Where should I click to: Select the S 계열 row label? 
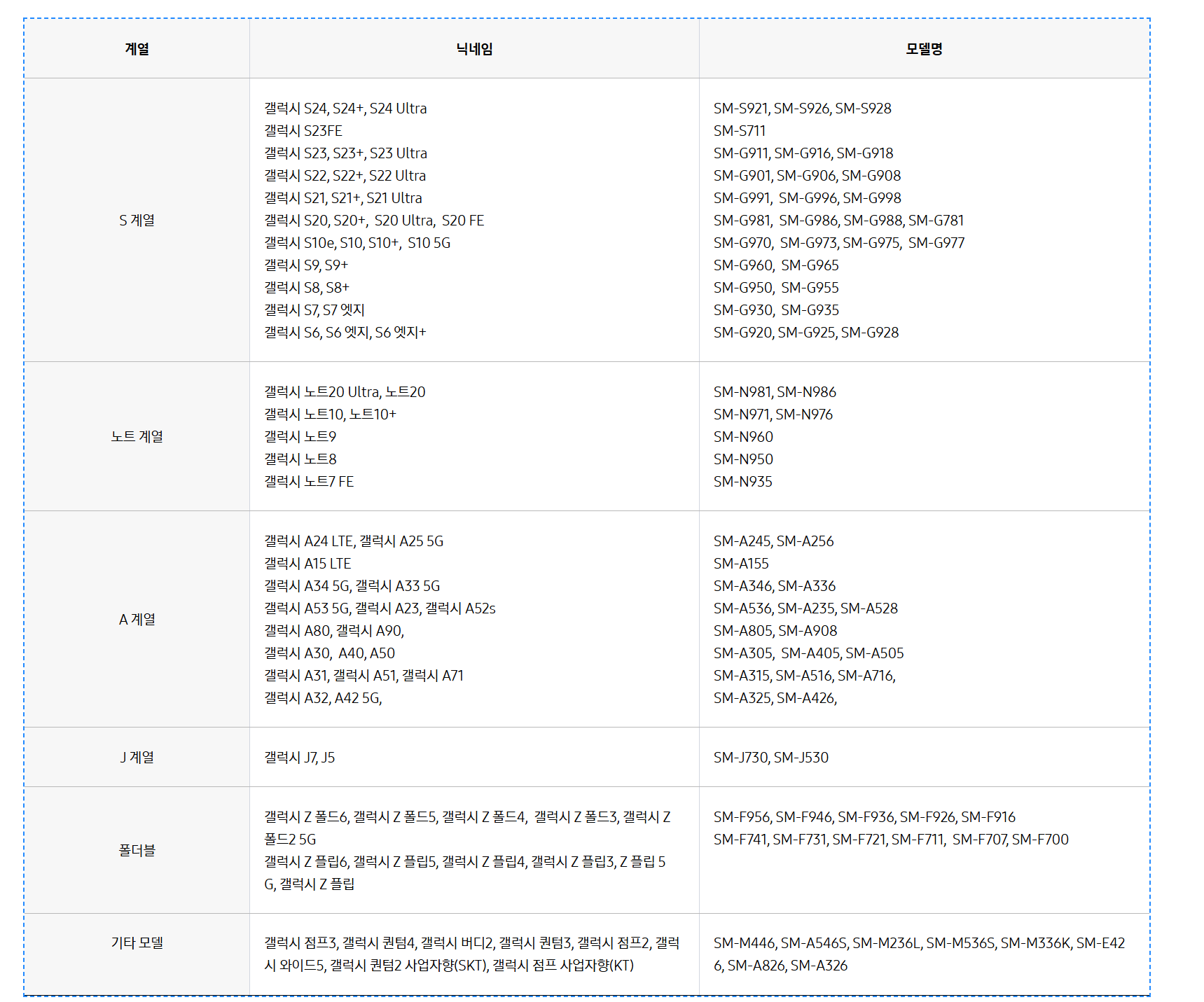point(137,221)
